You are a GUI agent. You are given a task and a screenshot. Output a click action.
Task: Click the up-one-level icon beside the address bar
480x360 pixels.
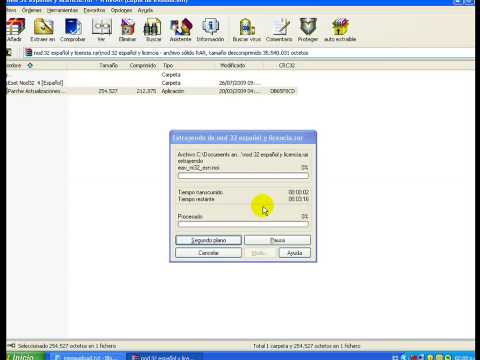click(x=9, y=52)
